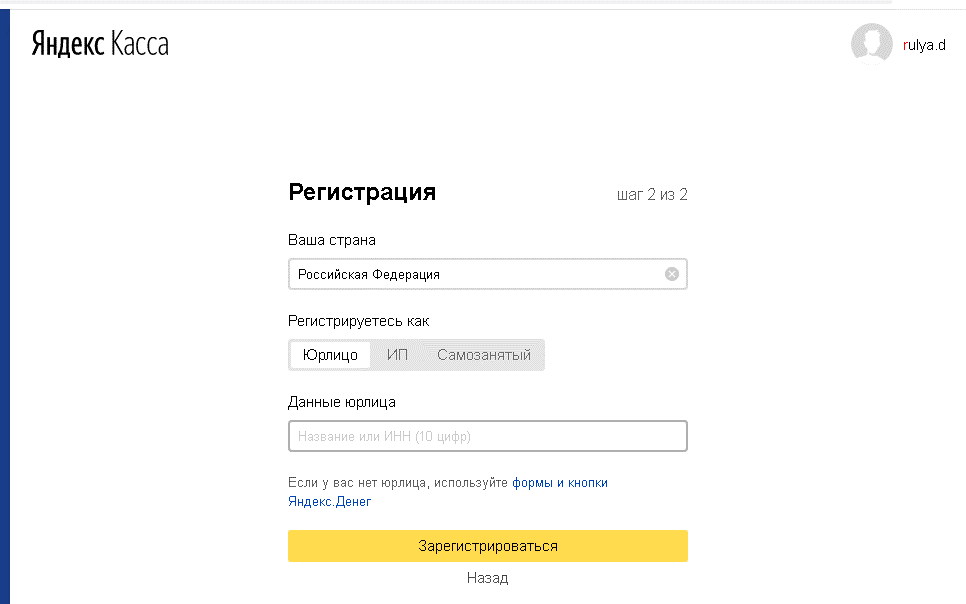Click the rulya.d account name
The image size is (966, 604).
tap(923, 46)
